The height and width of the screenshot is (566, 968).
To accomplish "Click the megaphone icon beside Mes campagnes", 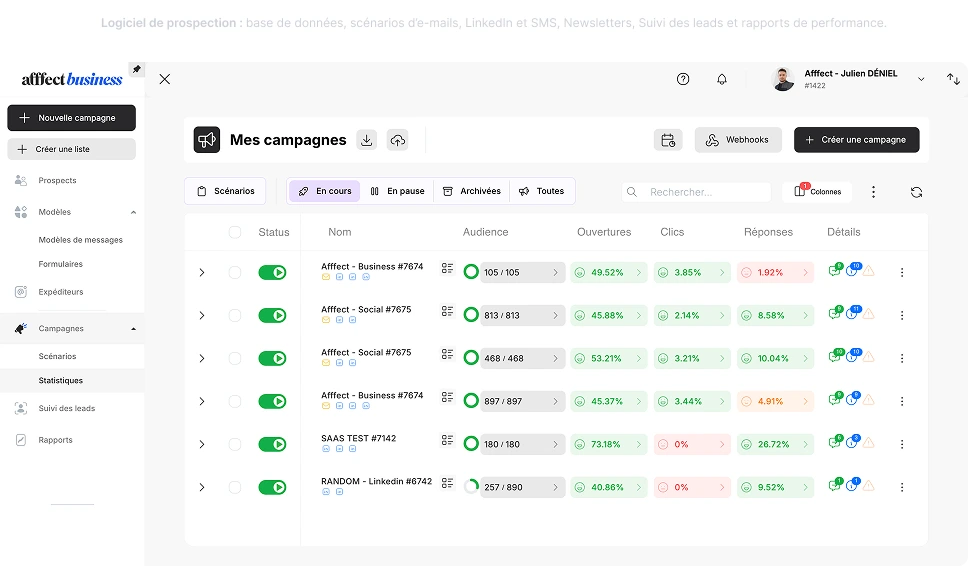I will (207, 140).
